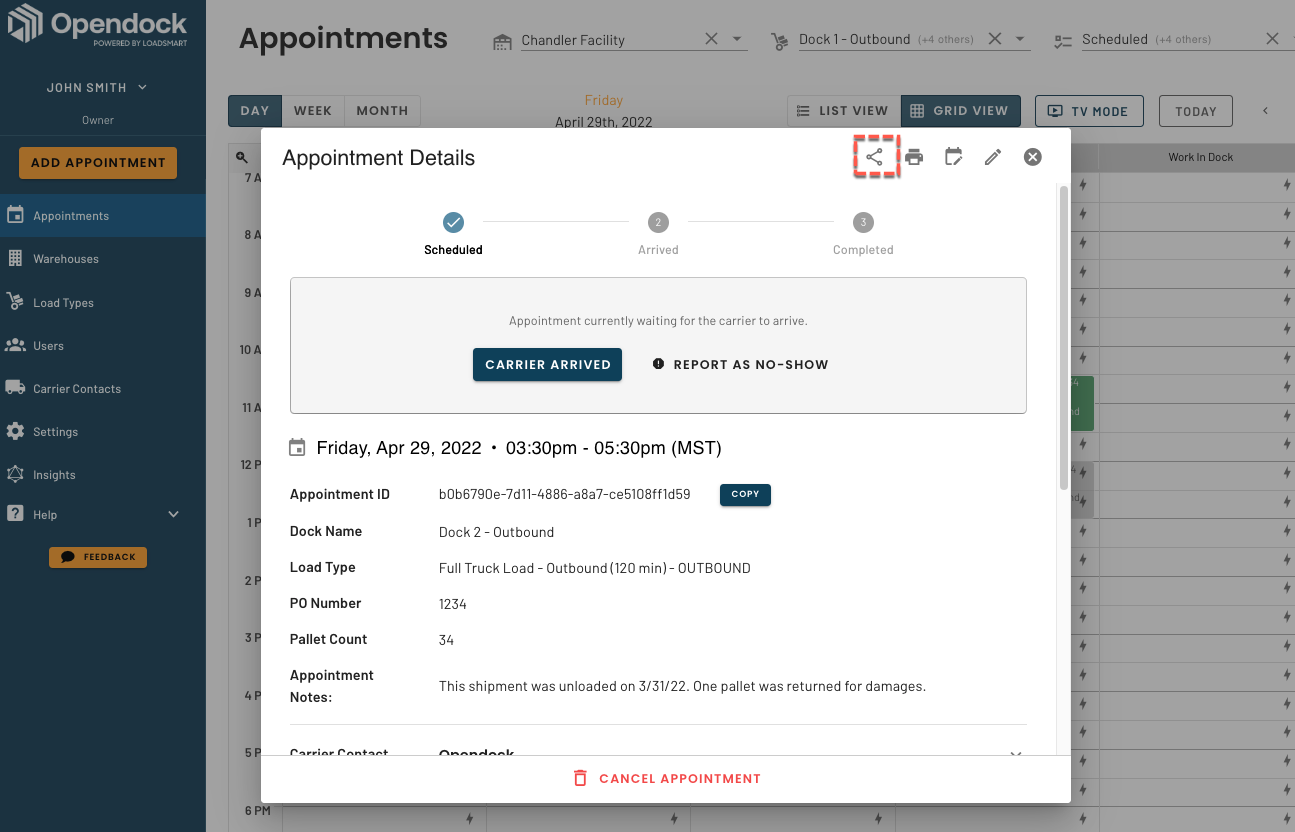
Task: Click the share appointment icon
Action: (x=875, y=157)
